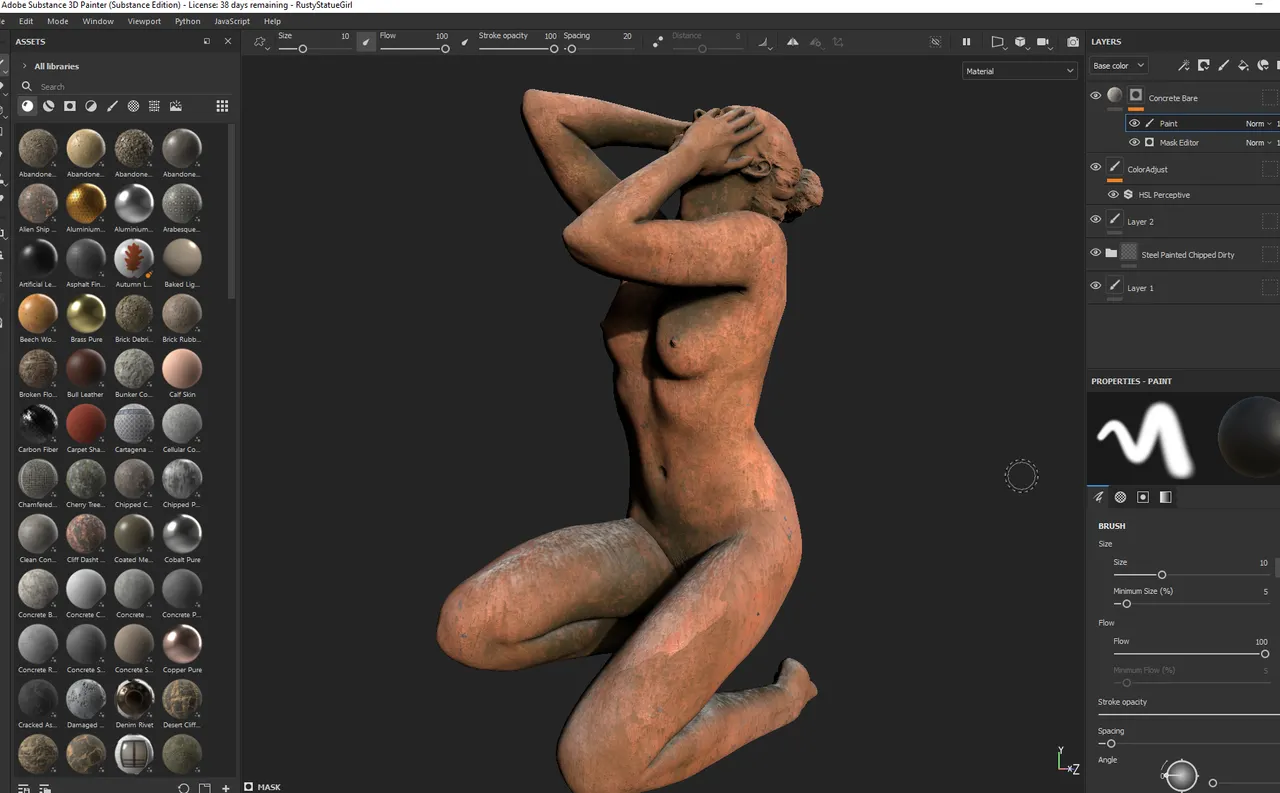
Task: Hide the Steel Painted Chipped Dirty folder
Action: (1096, 253)
